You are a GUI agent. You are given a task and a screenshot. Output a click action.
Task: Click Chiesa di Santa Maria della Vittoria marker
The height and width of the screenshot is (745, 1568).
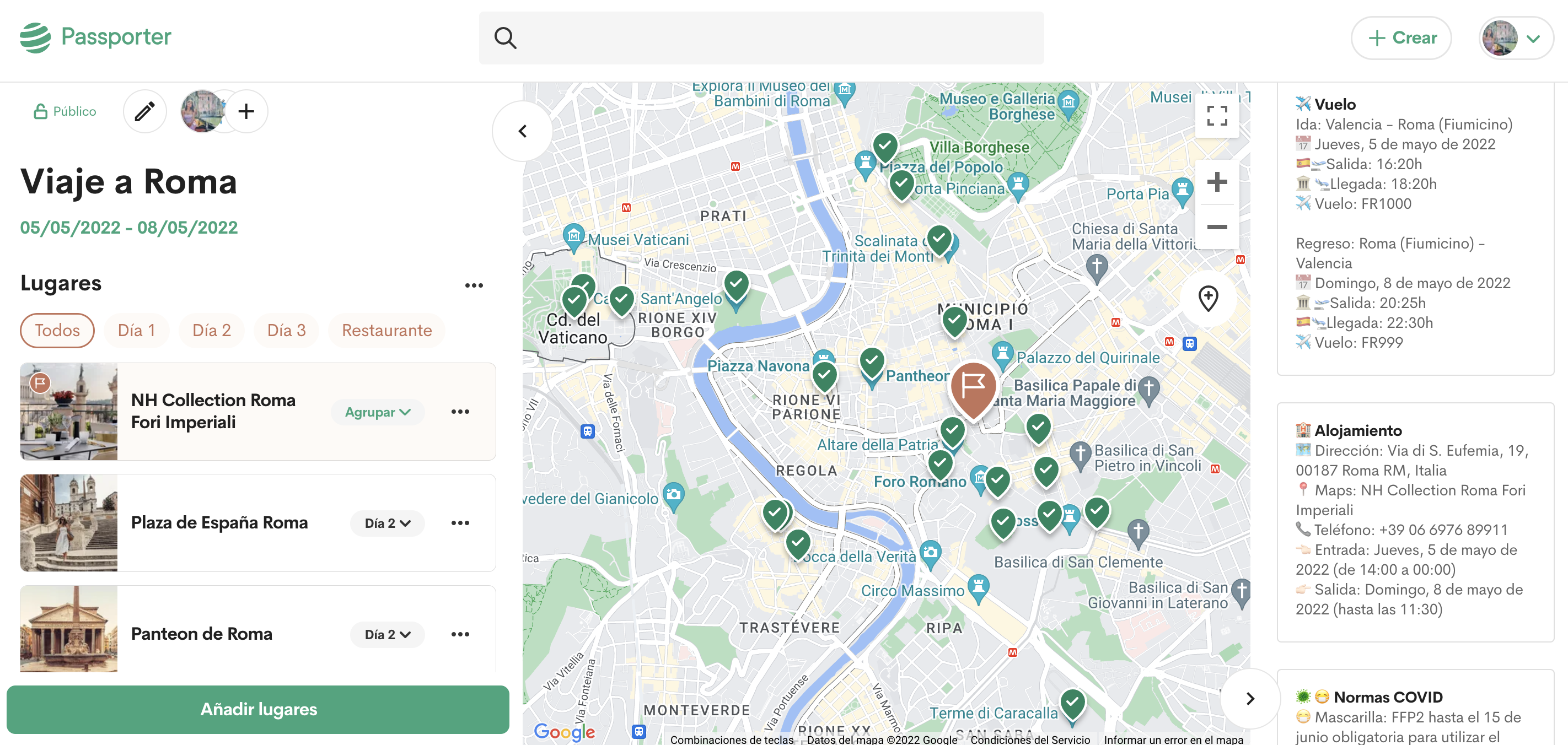click(1097, 268)
